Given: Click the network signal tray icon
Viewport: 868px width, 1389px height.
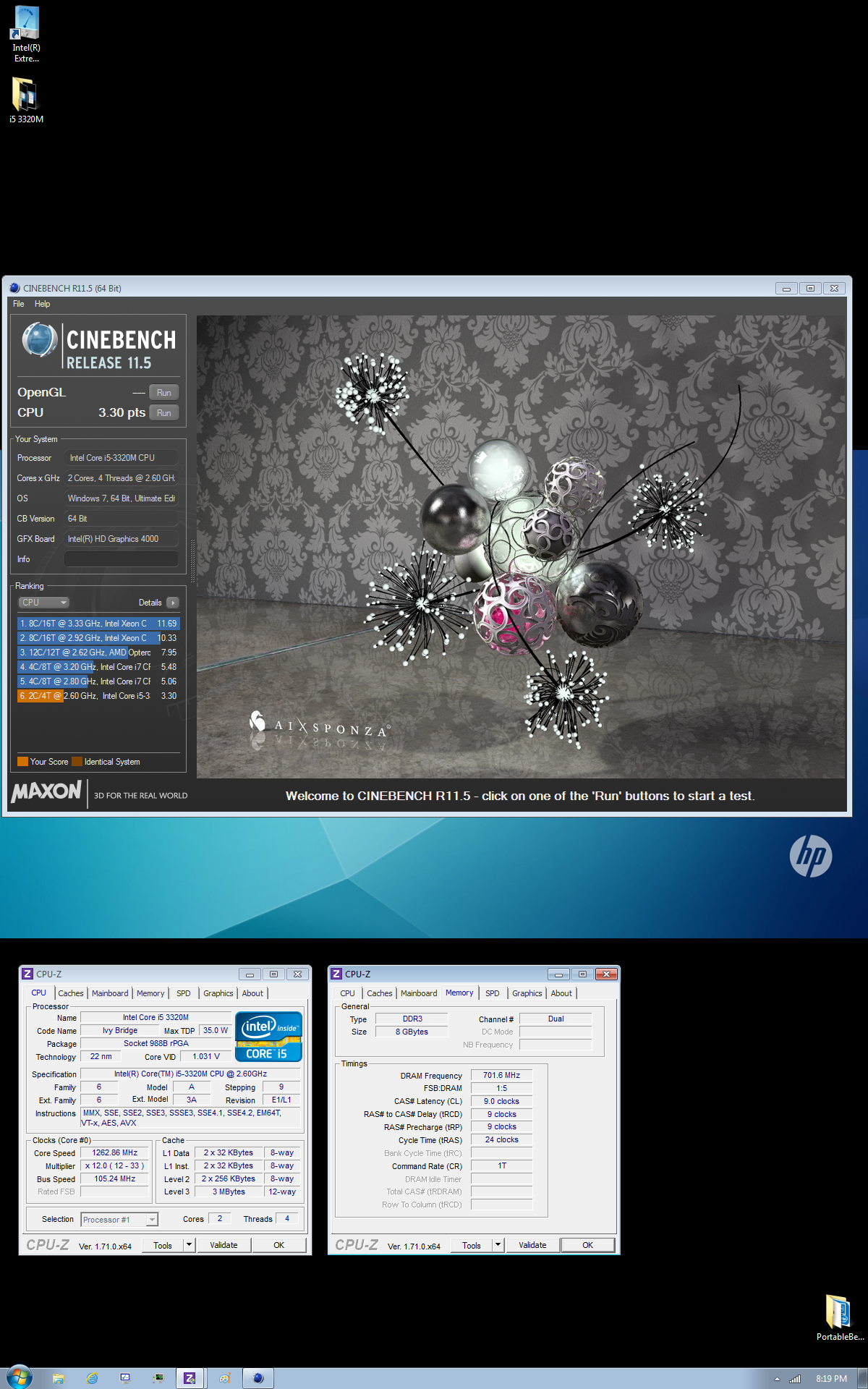Looking at the screenshot, I should tap(795, 1379).
